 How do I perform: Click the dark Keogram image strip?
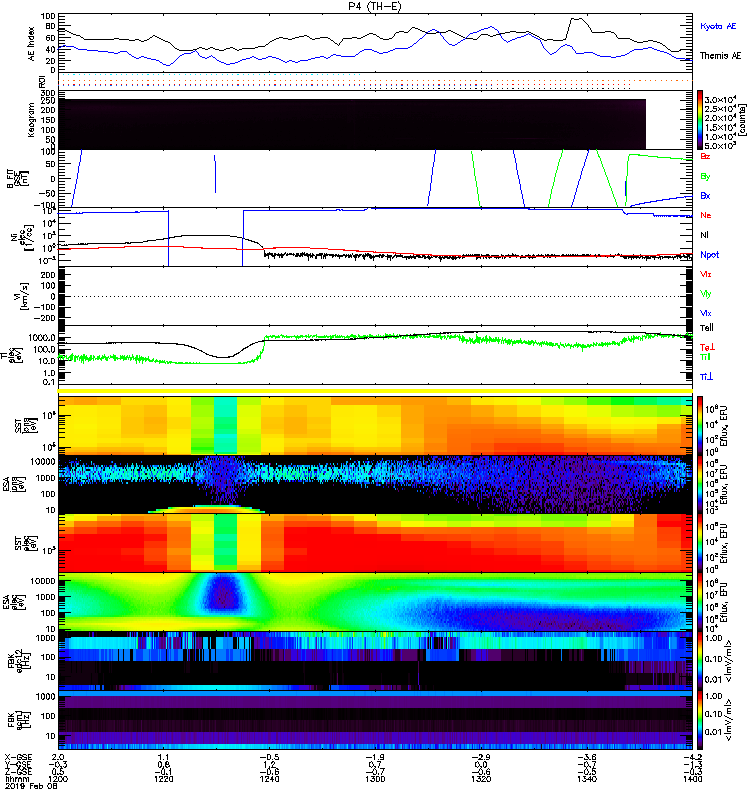[x=352, y=124]
